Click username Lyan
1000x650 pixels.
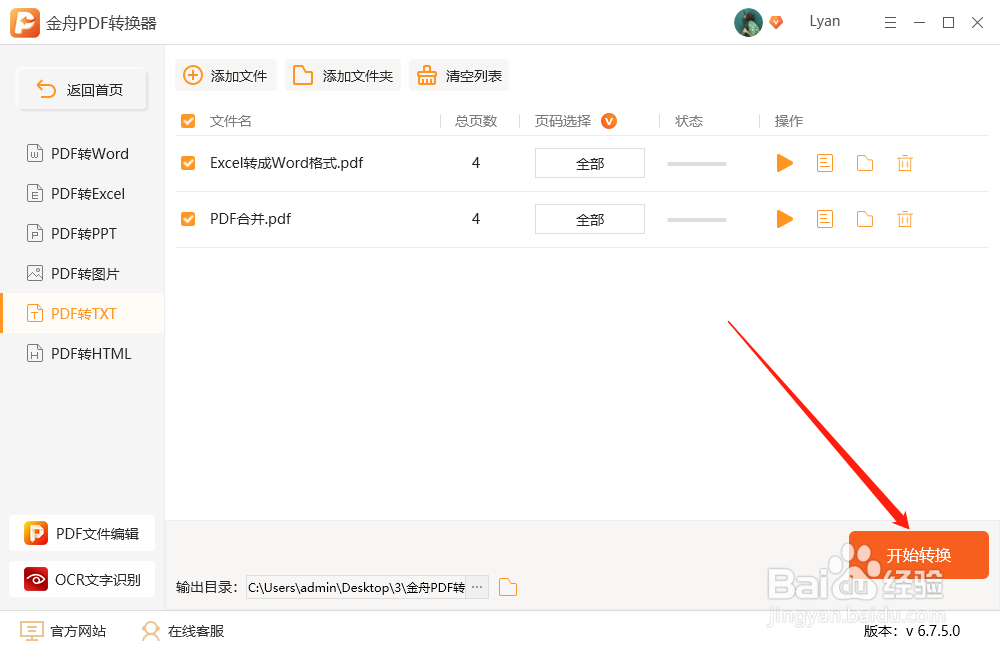[x=825, y=21]
